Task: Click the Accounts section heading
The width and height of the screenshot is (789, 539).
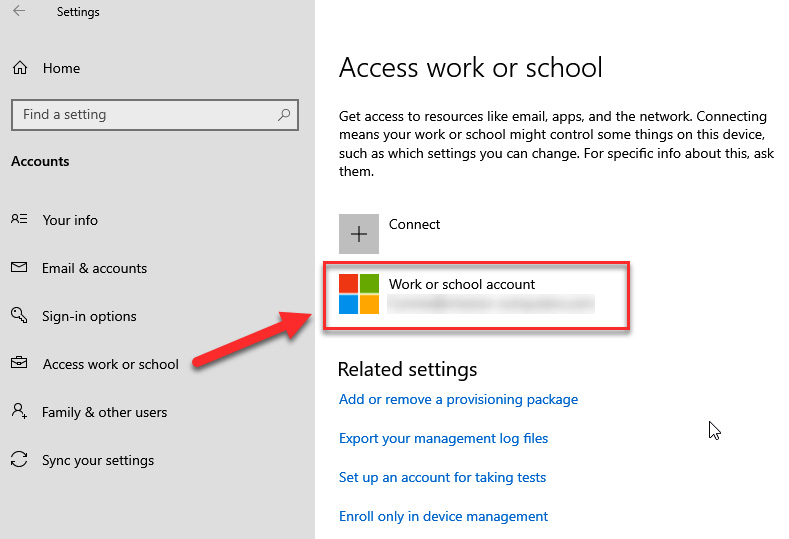Action: coord(40,162)
